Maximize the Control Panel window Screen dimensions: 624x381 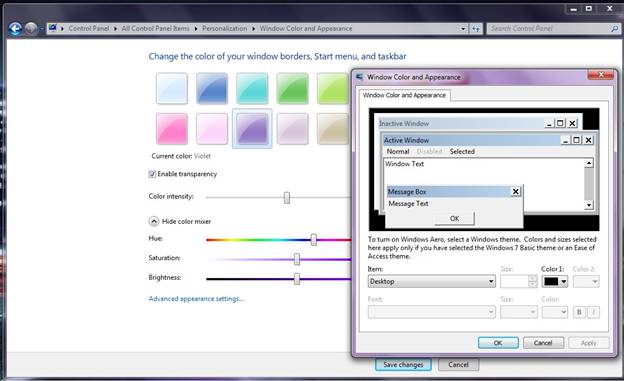pyautogui.click(x=589, y=8)
